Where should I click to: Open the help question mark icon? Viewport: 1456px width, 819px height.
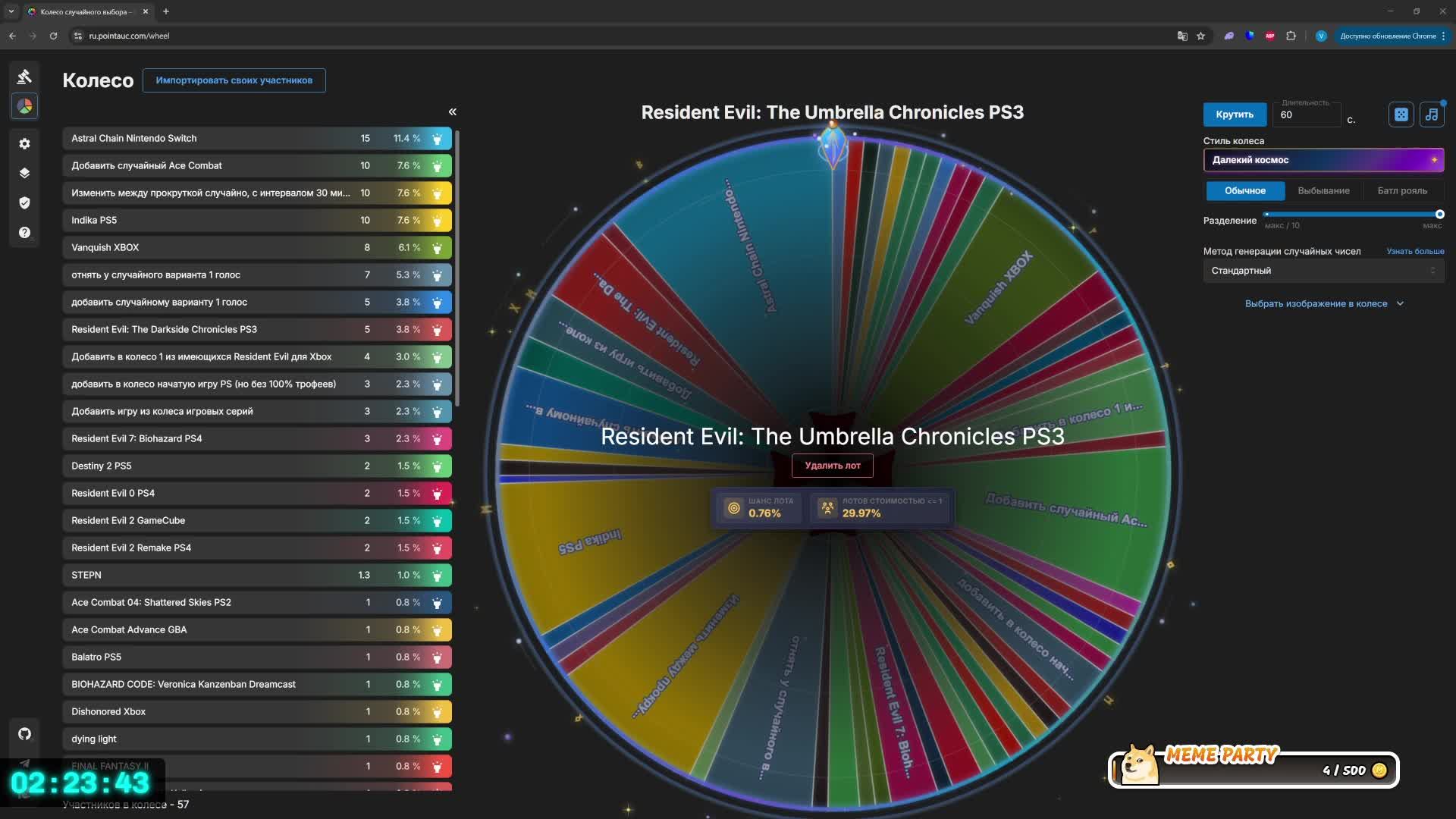(24, 233)
